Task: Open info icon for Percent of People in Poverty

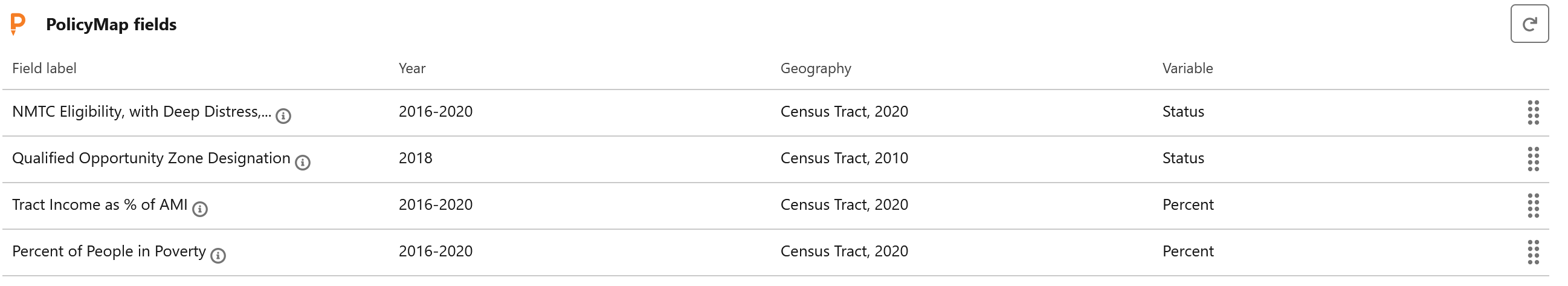Action: point(218,256)
